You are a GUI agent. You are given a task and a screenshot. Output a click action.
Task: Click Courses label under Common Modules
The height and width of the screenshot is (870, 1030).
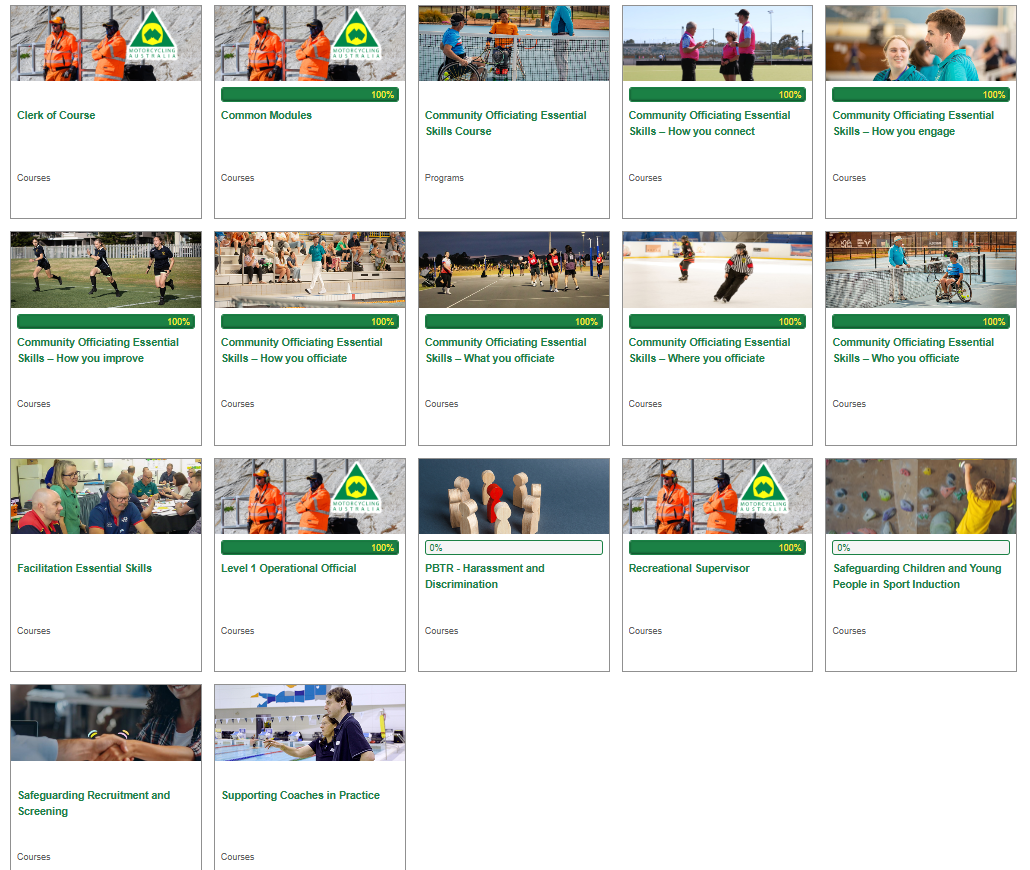click(237, 178)
